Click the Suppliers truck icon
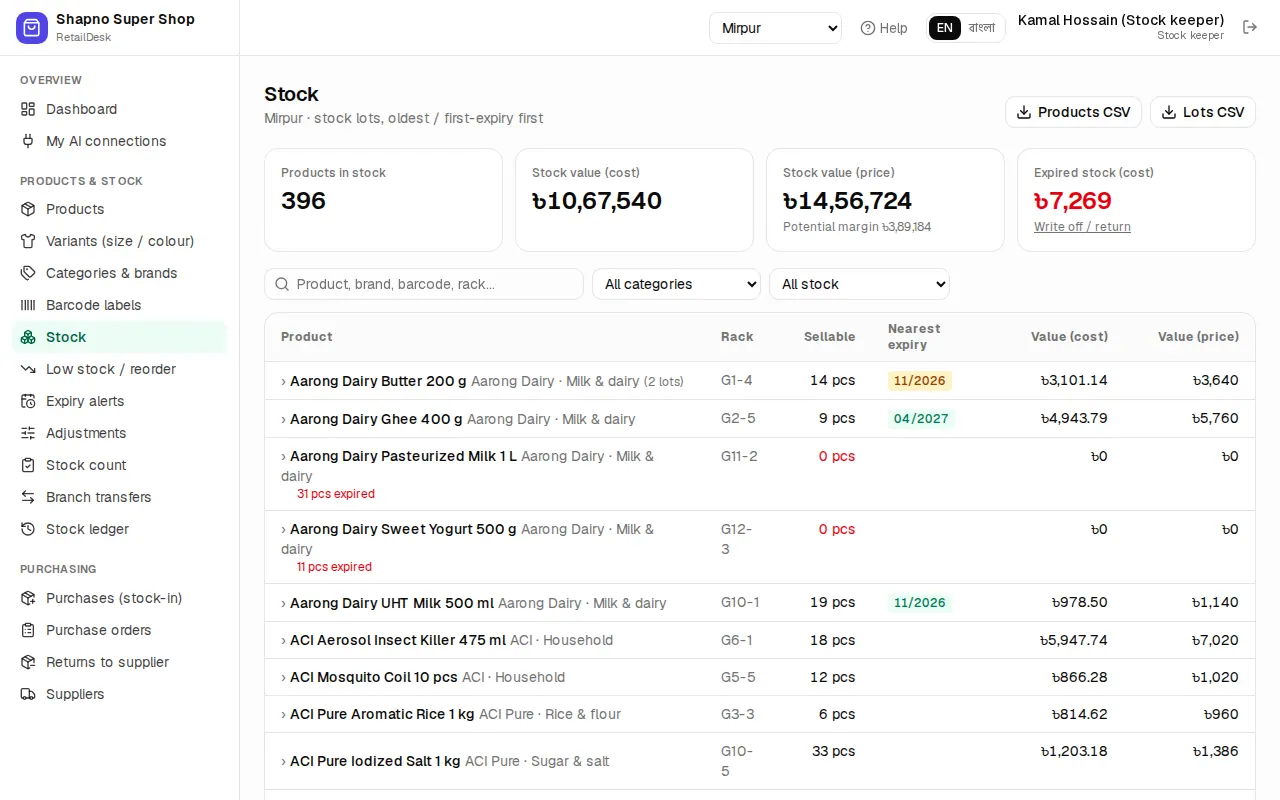Viewport: 1280px width, 800px height. click(28, 694)
